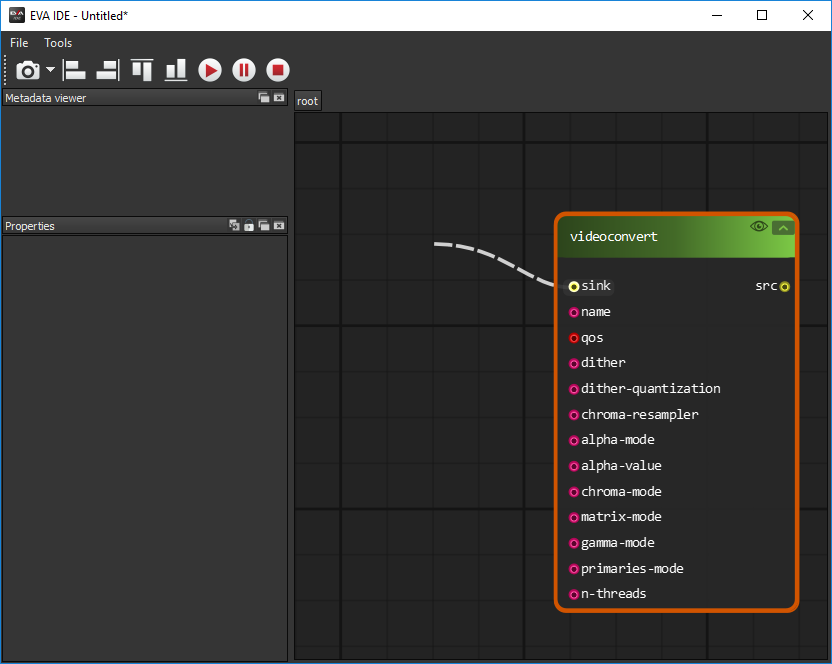This screenshot has width=832, height=664.
Task: Float the Metadata viewer panel
Action: (x=264, y=98)
